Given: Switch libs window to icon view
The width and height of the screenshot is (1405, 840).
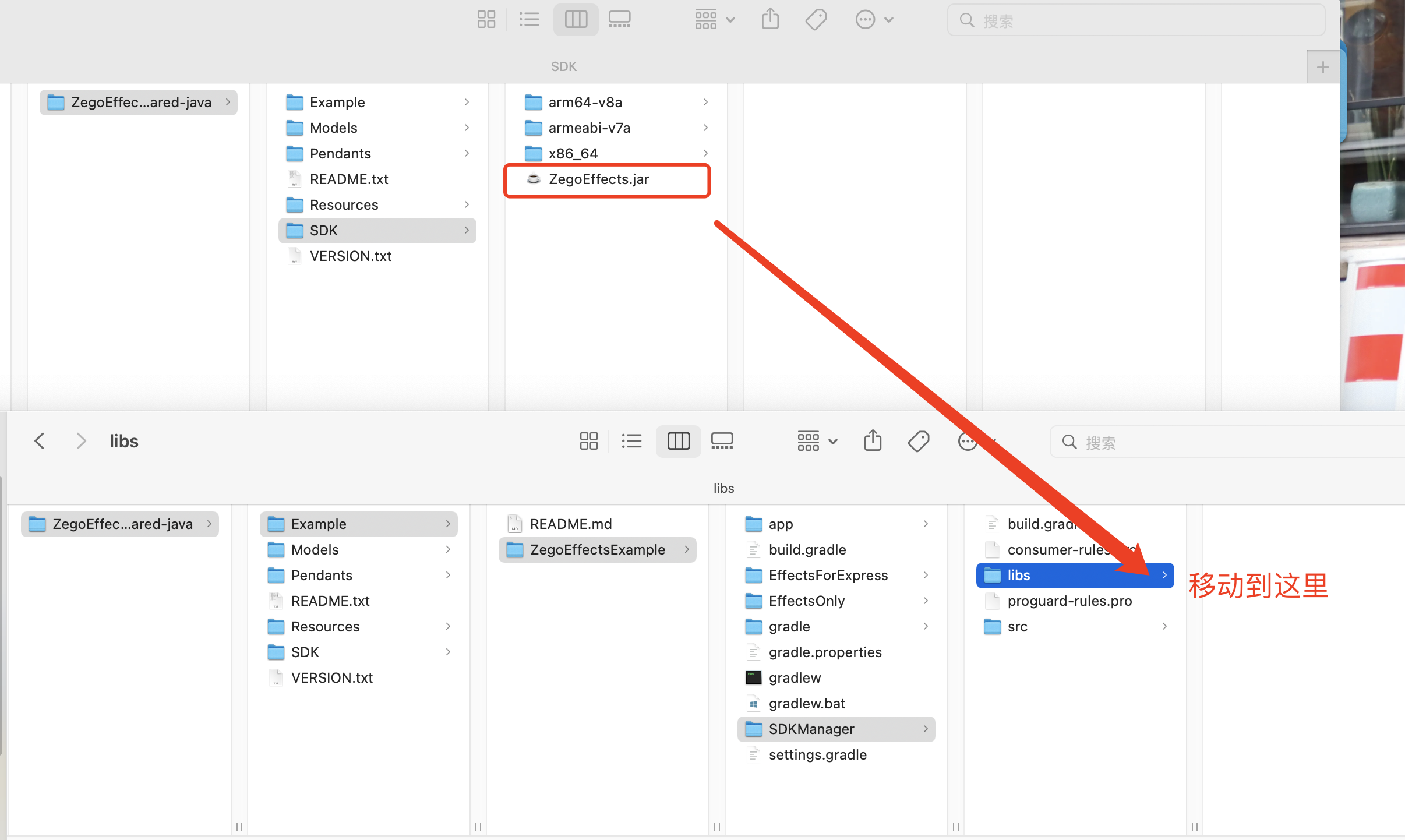Looking at the screenshot, I should point(588,442).
